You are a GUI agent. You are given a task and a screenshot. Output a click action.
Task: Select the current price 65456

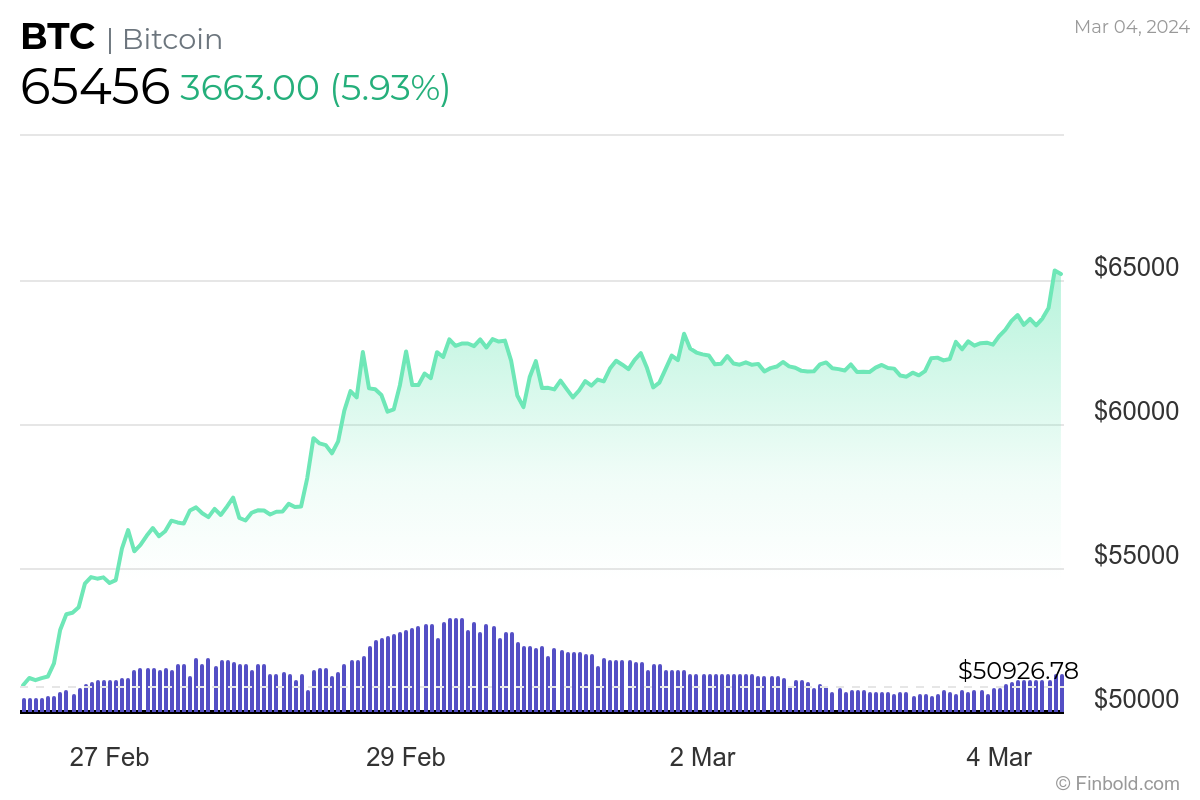coord(95,88)
